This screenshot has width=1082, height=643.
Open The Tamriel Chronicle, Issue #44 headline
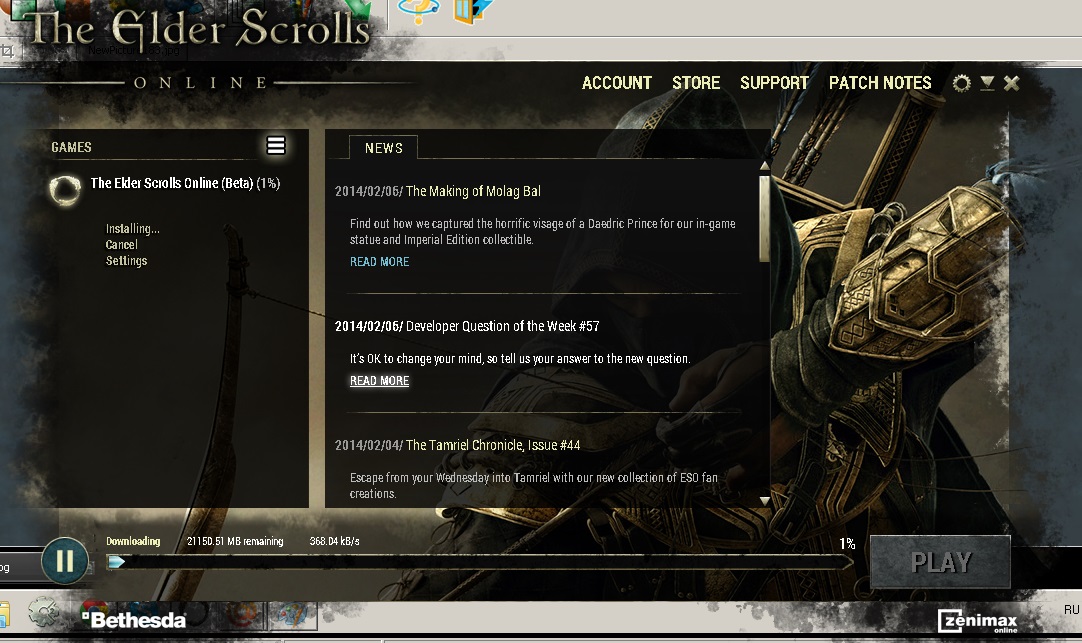pos(493,445)
